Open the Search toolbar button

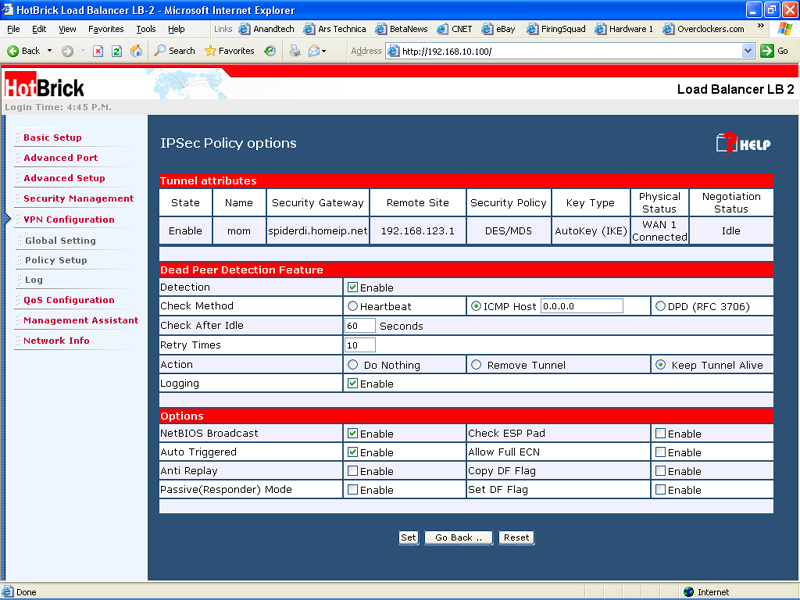[175, 51]
